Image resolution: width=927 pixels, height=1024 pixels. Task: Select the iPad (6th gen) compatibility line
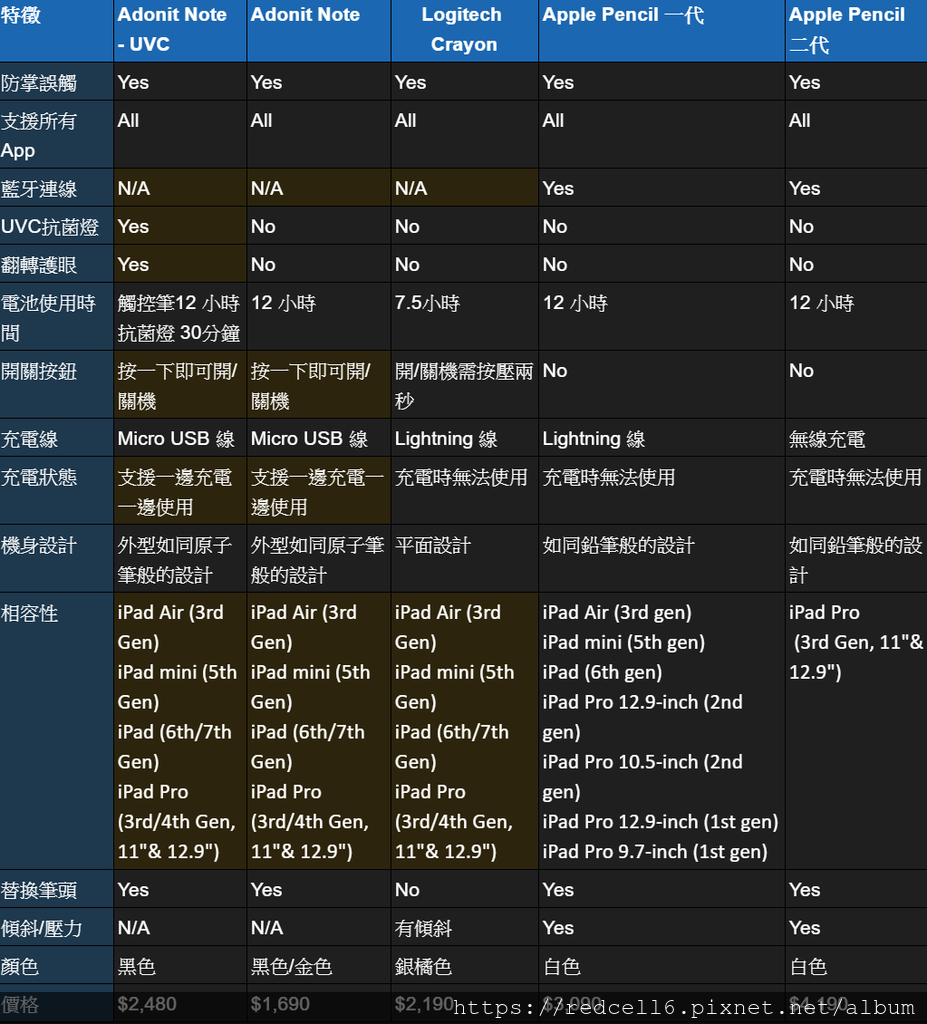tap(602, 672)
